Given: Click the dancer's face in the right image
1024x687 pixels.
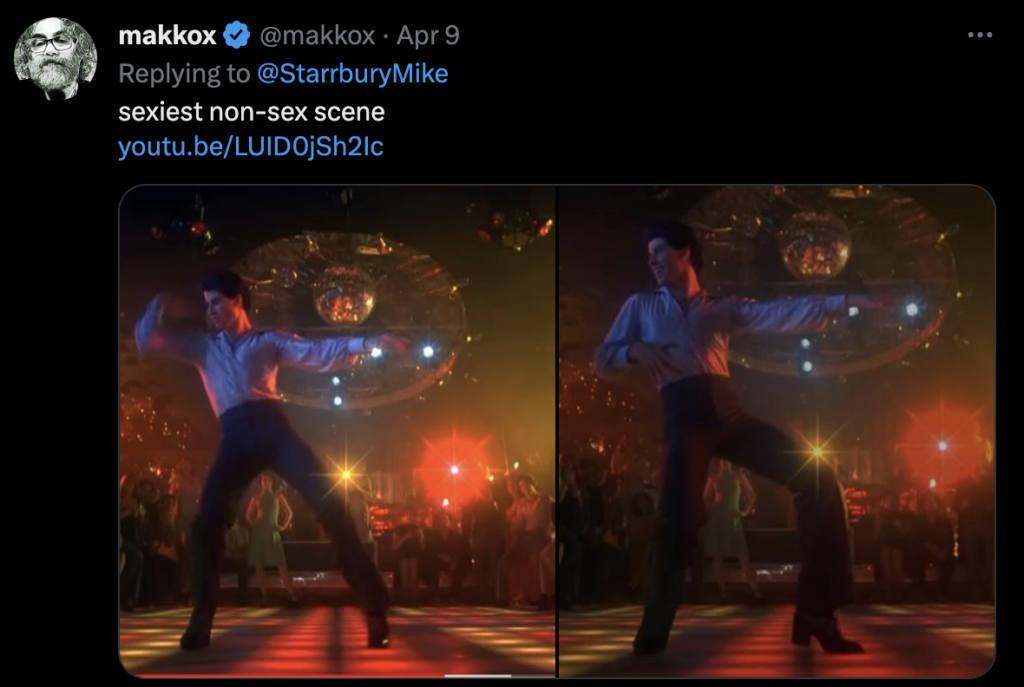Looking at the screenshot, I should click(662, 258).
